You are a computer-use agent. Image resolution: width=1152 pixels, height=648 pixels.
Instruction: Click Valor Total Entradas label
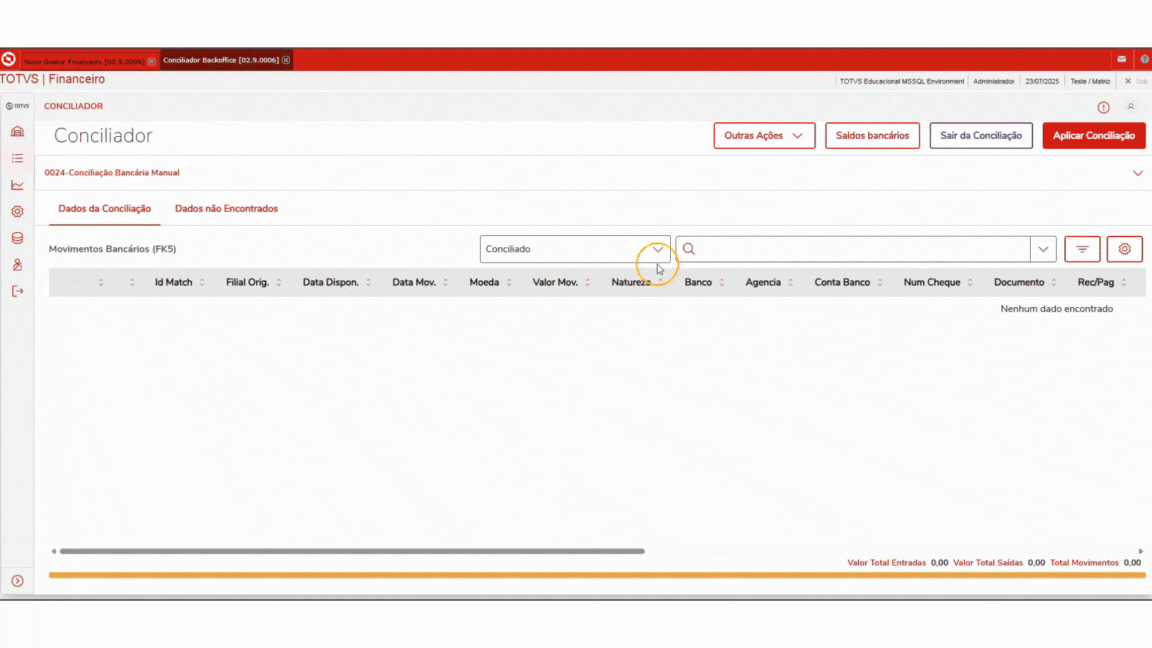pos(886,563)
